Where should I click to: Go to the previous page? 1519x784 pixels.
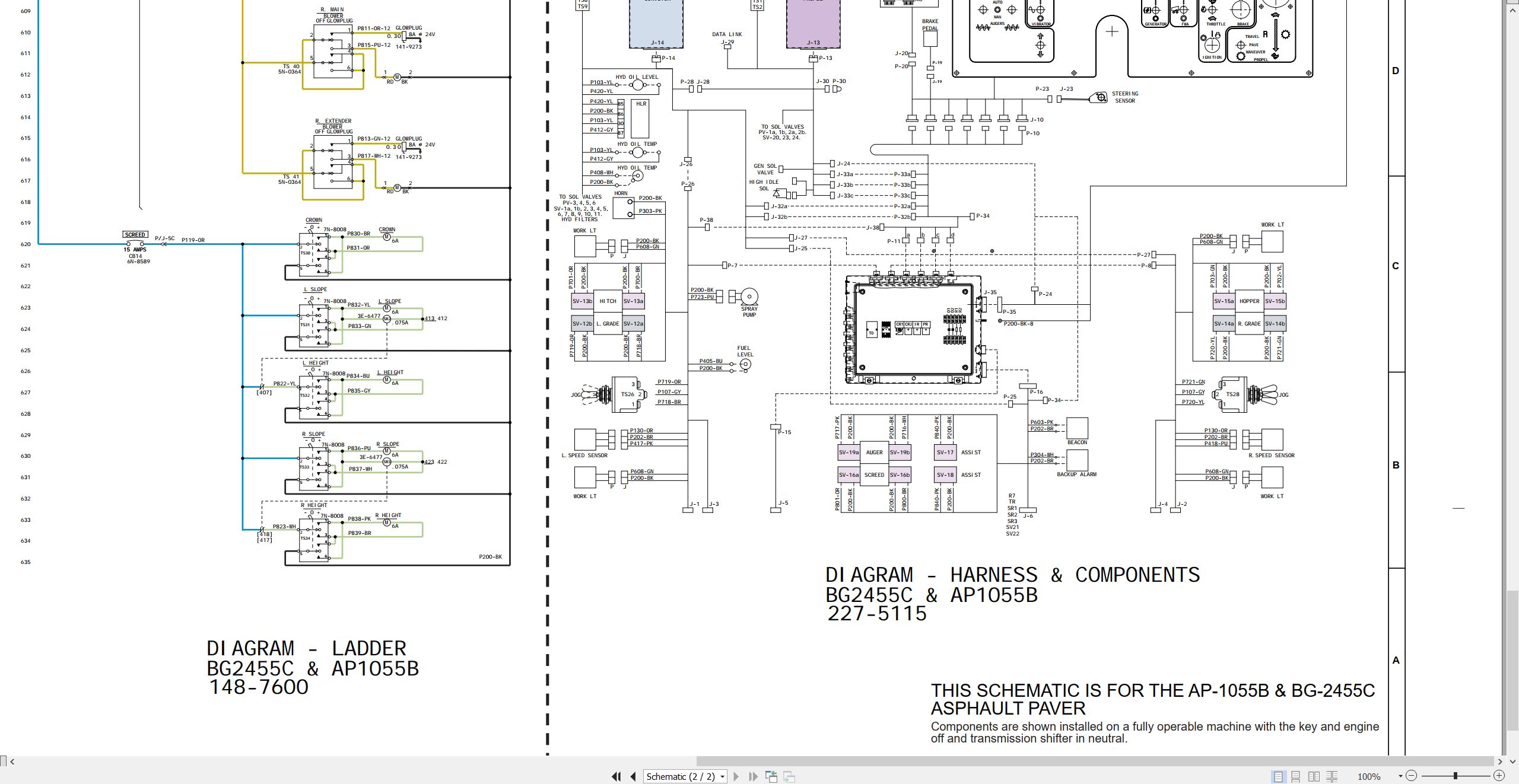click(x=633, y=776)
